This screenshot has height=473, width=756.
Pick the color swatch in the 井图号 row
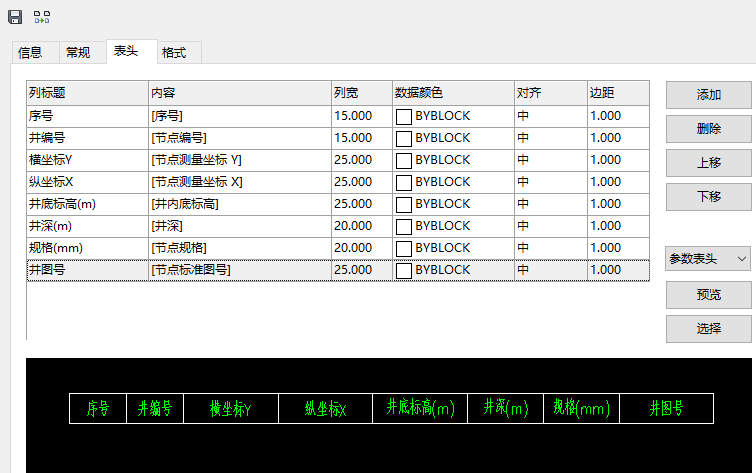coord(404,270)
